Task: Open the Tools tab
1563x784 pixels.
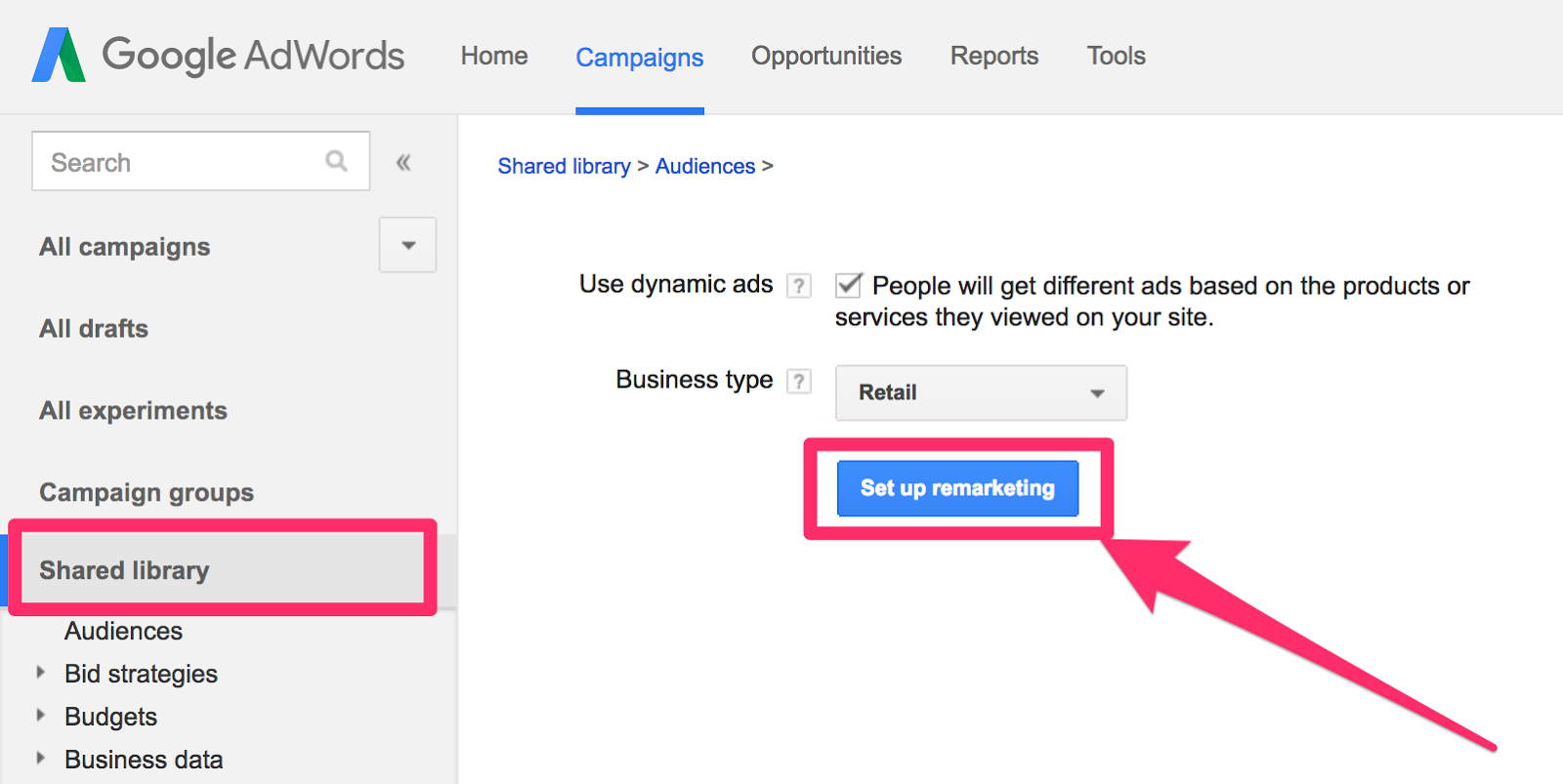Action: [1117, 56]
